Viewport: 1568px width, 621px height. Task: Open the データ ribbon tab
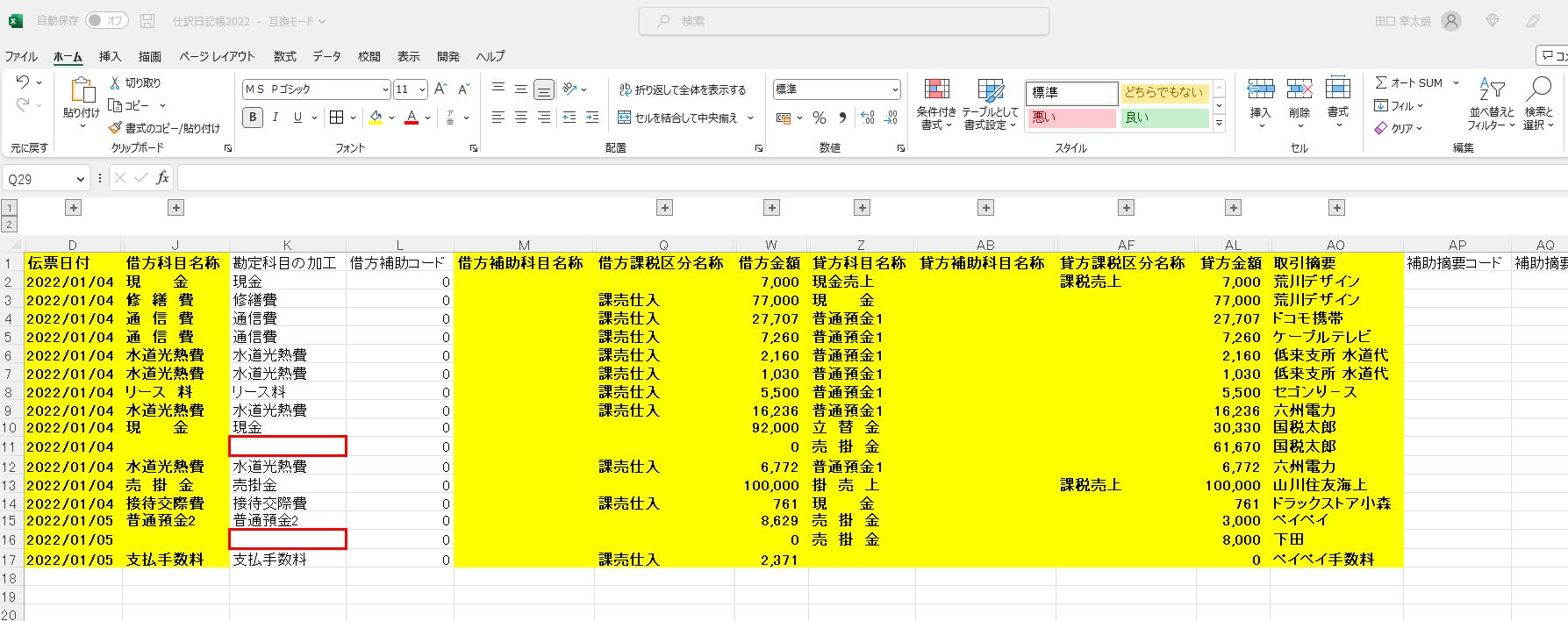pos(326,56)
